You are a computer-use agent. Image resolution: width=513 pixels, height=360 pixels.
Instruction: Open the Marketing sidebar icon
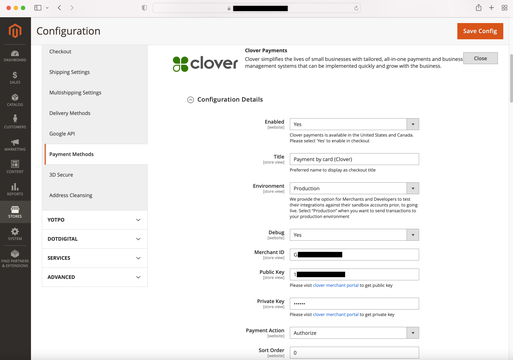pyautogui.click(x=15, y=145)
